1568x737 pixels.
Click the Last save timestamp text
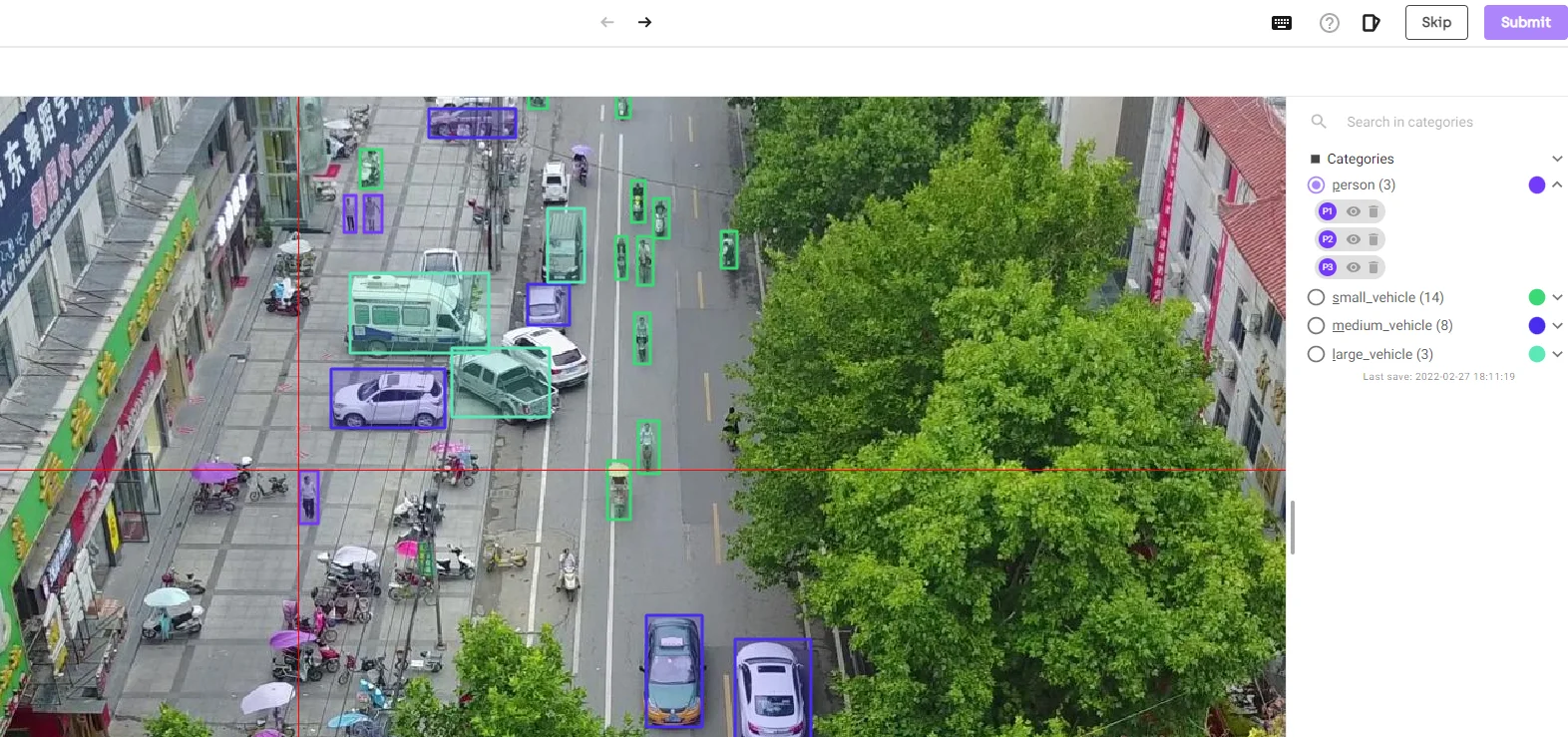(x=1438, y=377)
